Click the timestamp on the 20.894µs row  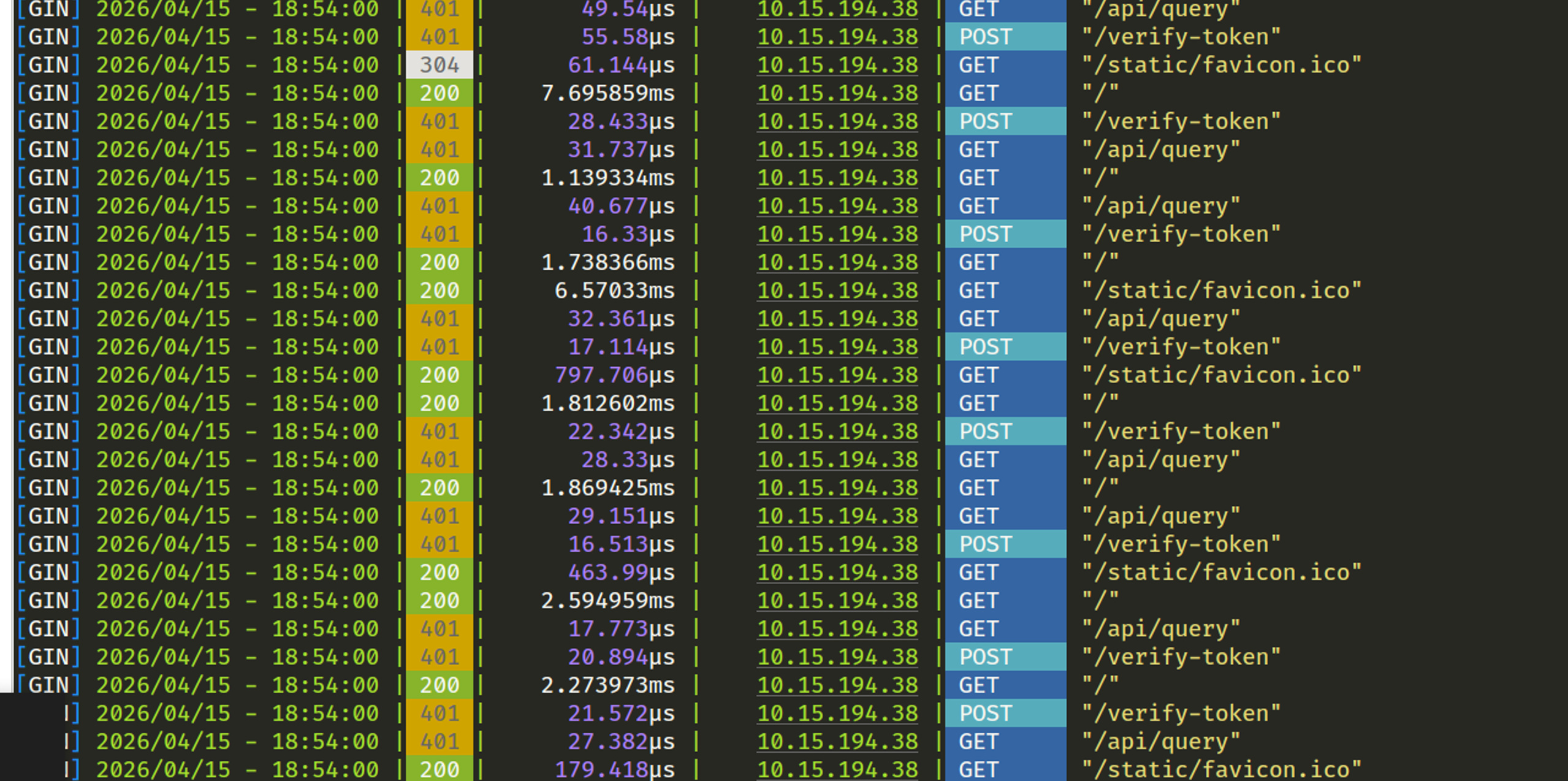(x=237, y=657)
